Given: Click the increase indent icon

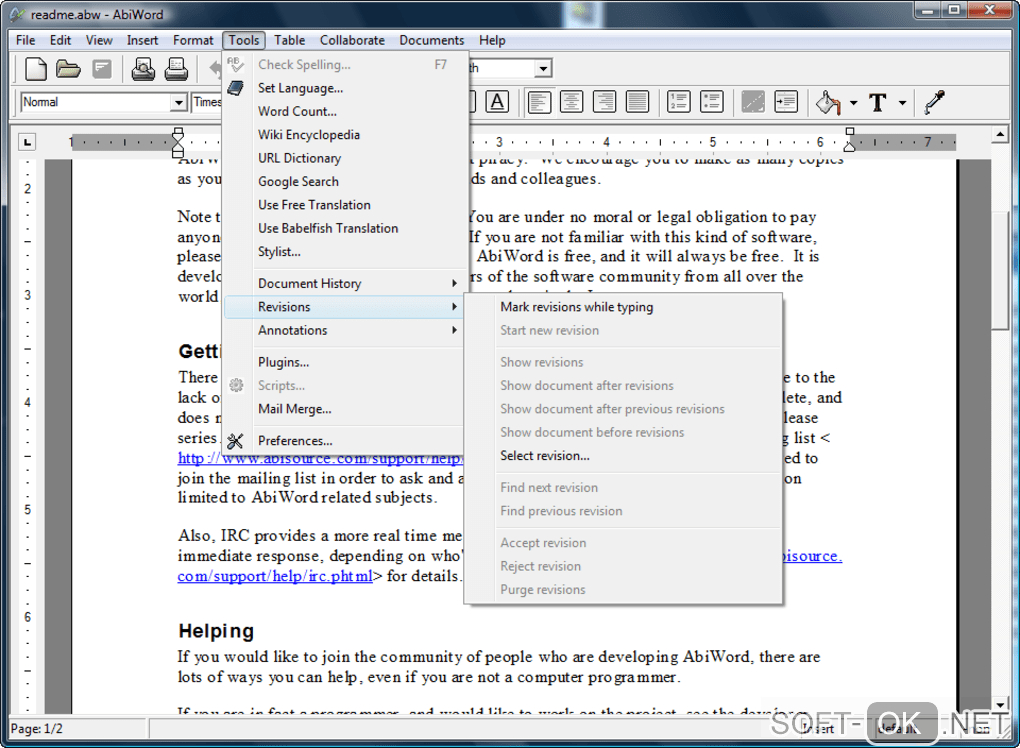Looking at the screenshot, I should pyautogui.click(x=786, y=102).
